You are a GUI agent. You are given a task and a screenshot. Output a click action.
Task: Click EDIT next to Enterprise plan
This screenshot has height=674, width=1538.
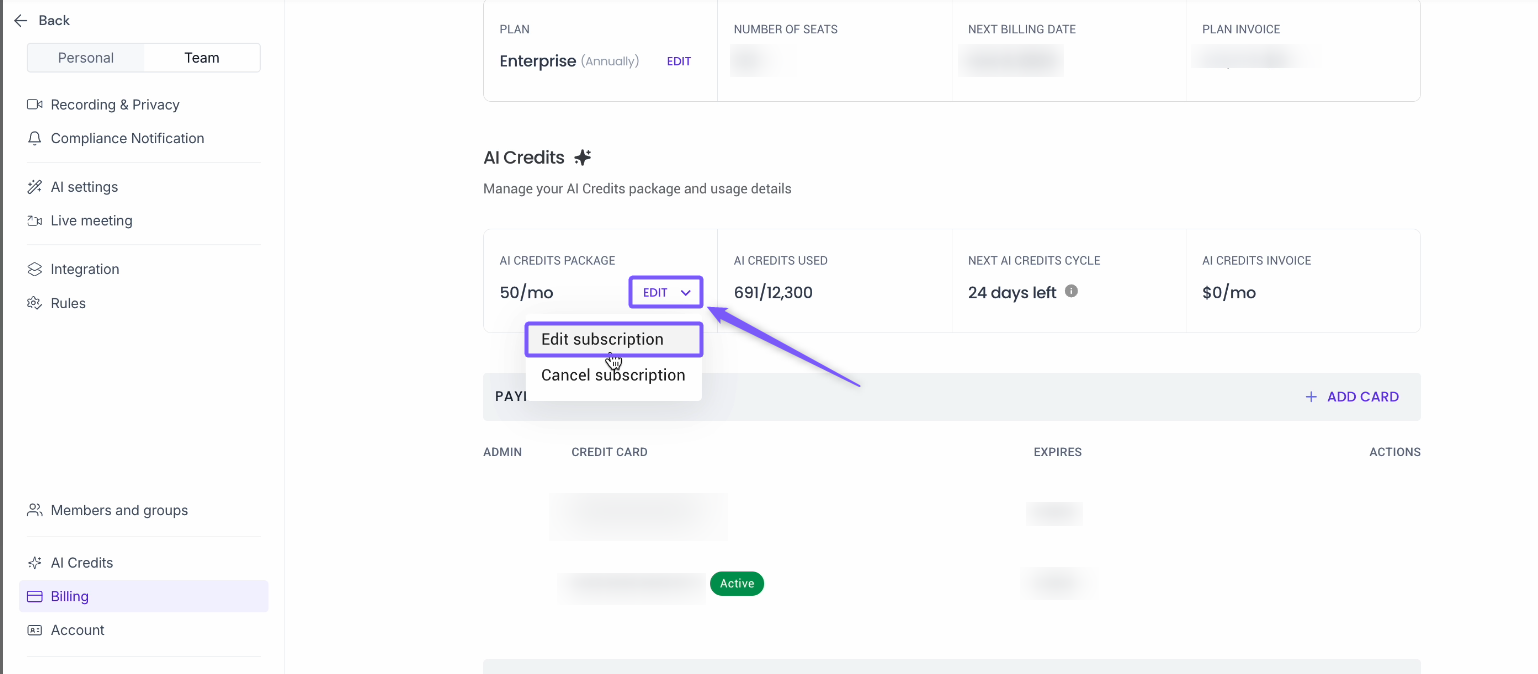[679, 62]
